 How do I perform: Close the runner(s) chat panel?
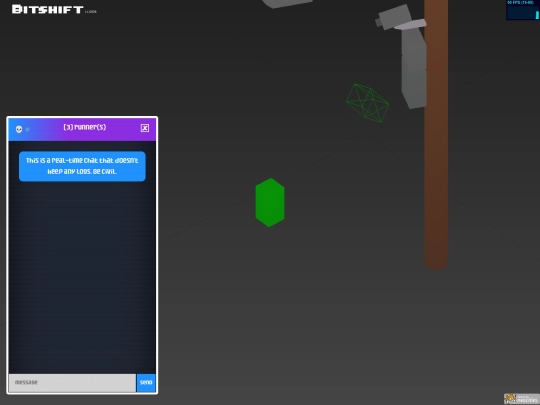145,128
